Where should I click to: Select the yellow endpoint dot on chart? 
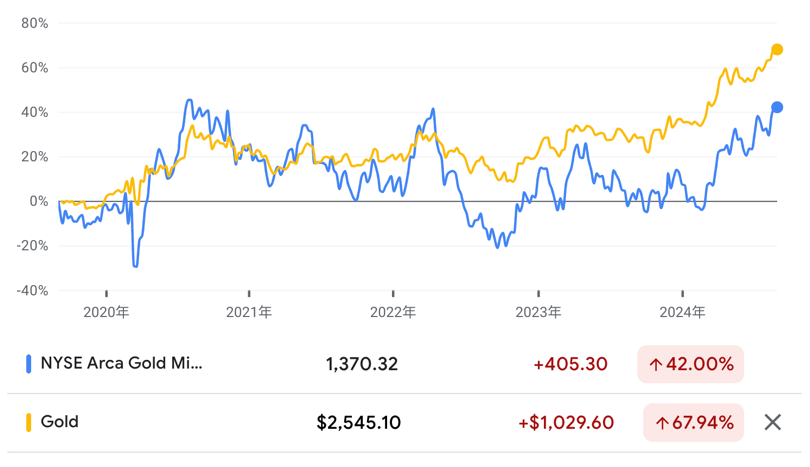(x=777, y=50)
